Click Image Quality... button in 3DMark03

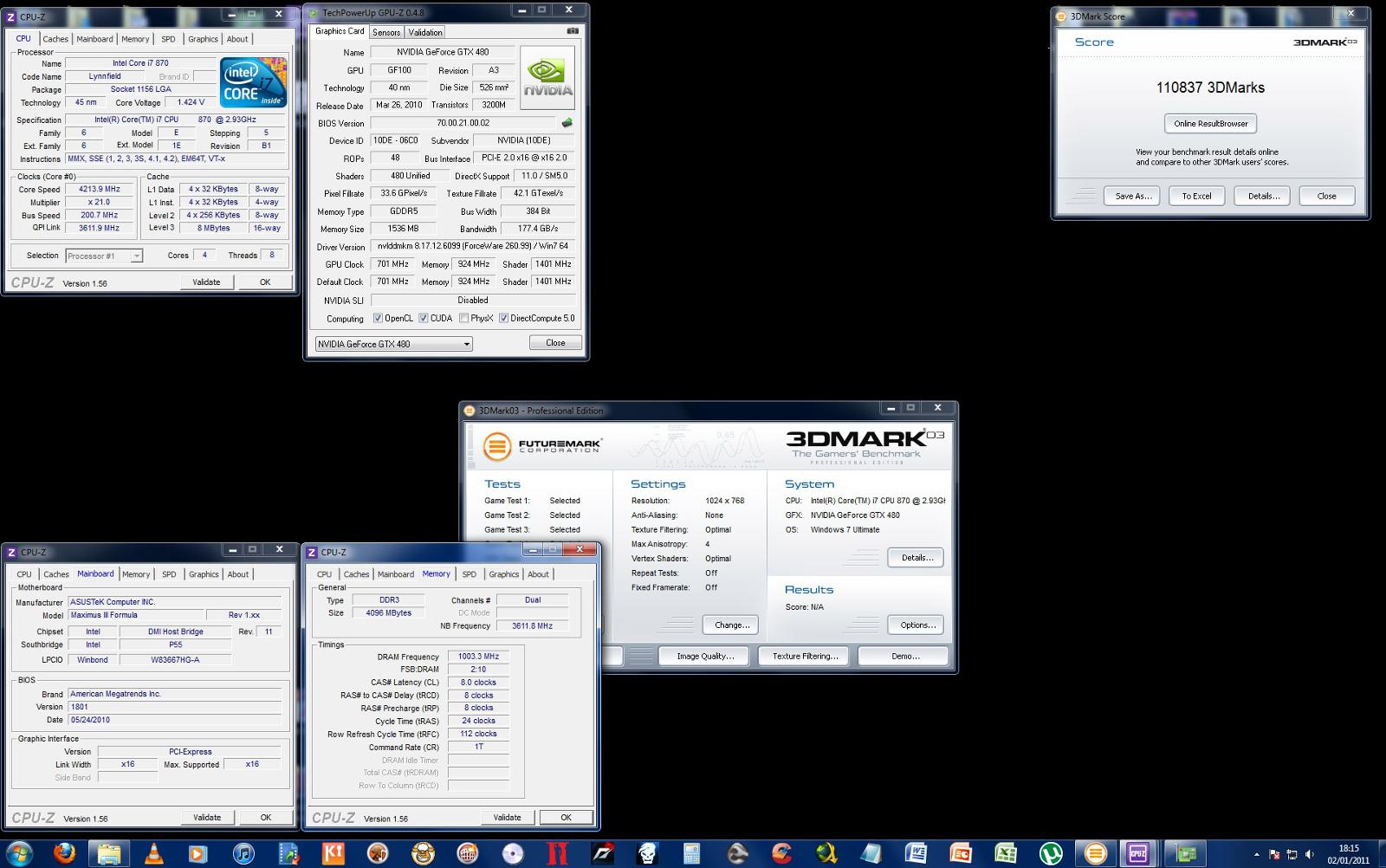pos(705,656)
